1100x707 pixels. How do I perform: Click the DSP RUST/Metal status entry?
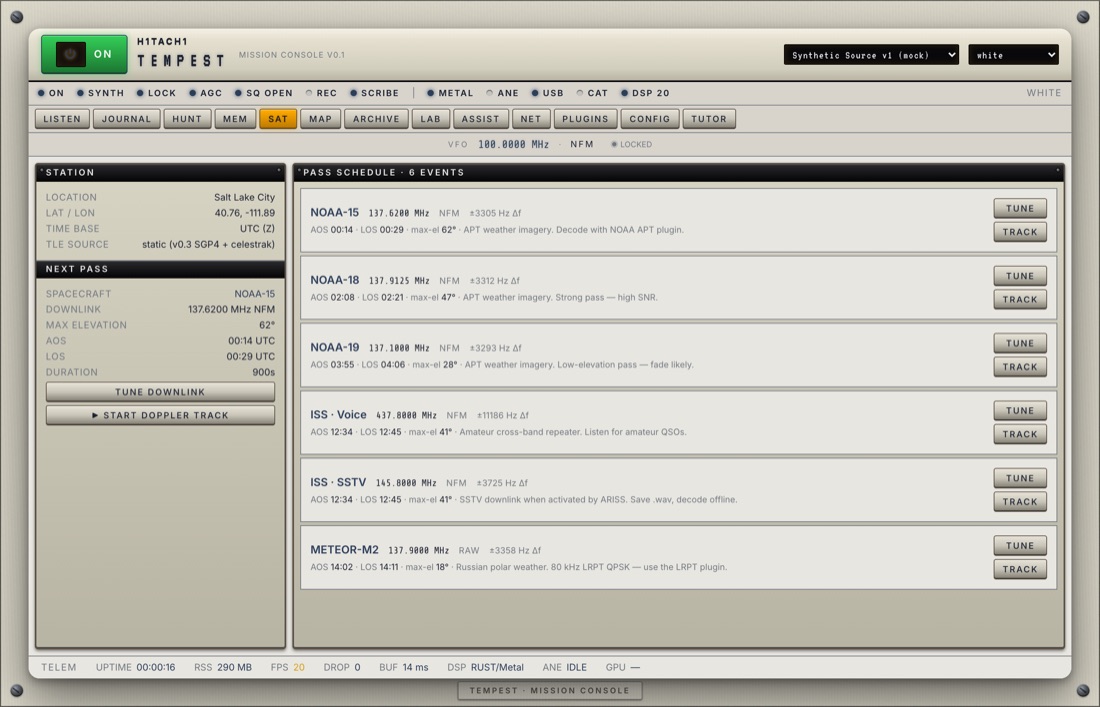[x=485, y=668]
